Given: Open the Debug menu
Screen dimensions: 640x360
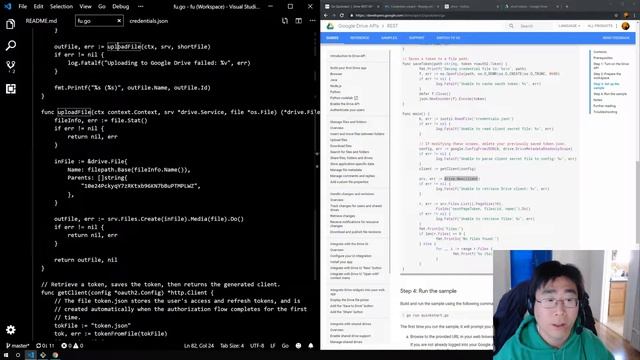Looking at the screenshot, I should click(x=120, y=7).
